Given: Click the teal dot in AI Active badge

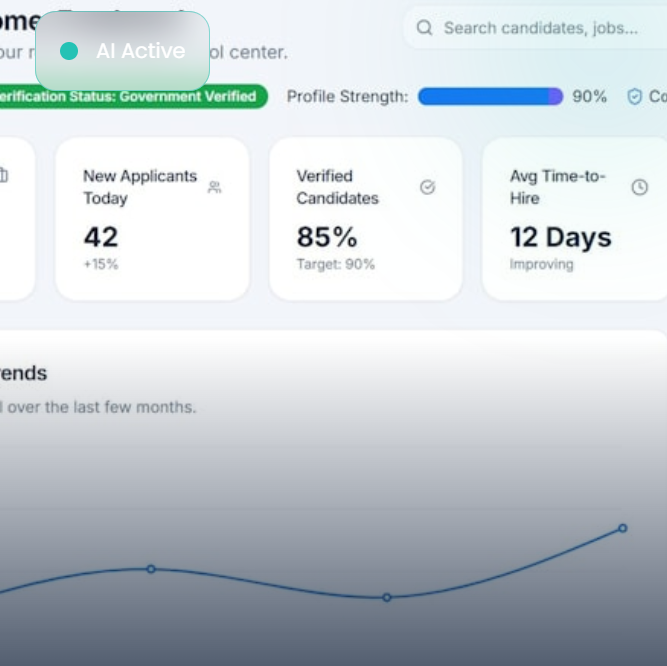Looking at the screenshot, I should click(x=69, y=51).
